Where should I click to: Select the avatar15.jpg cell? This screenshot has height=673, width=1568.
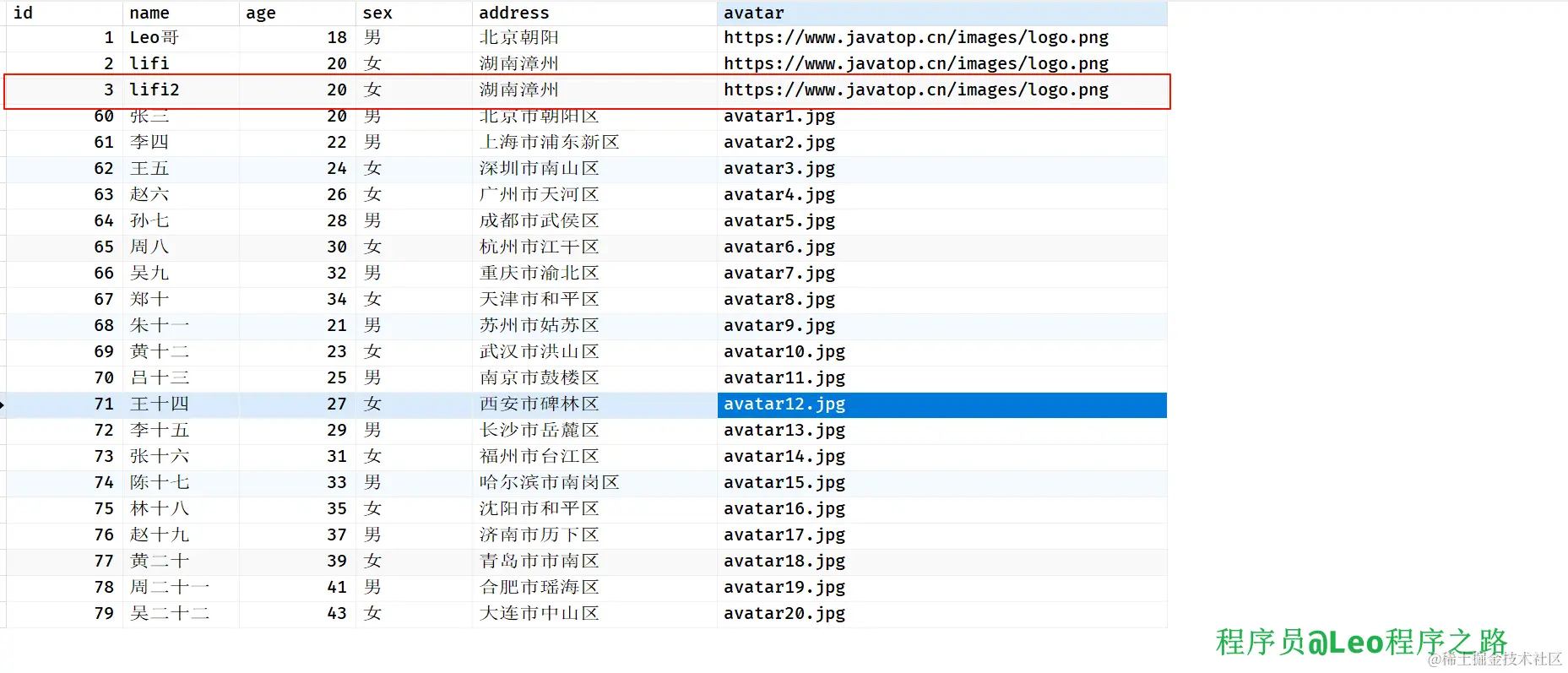(942, 483)
